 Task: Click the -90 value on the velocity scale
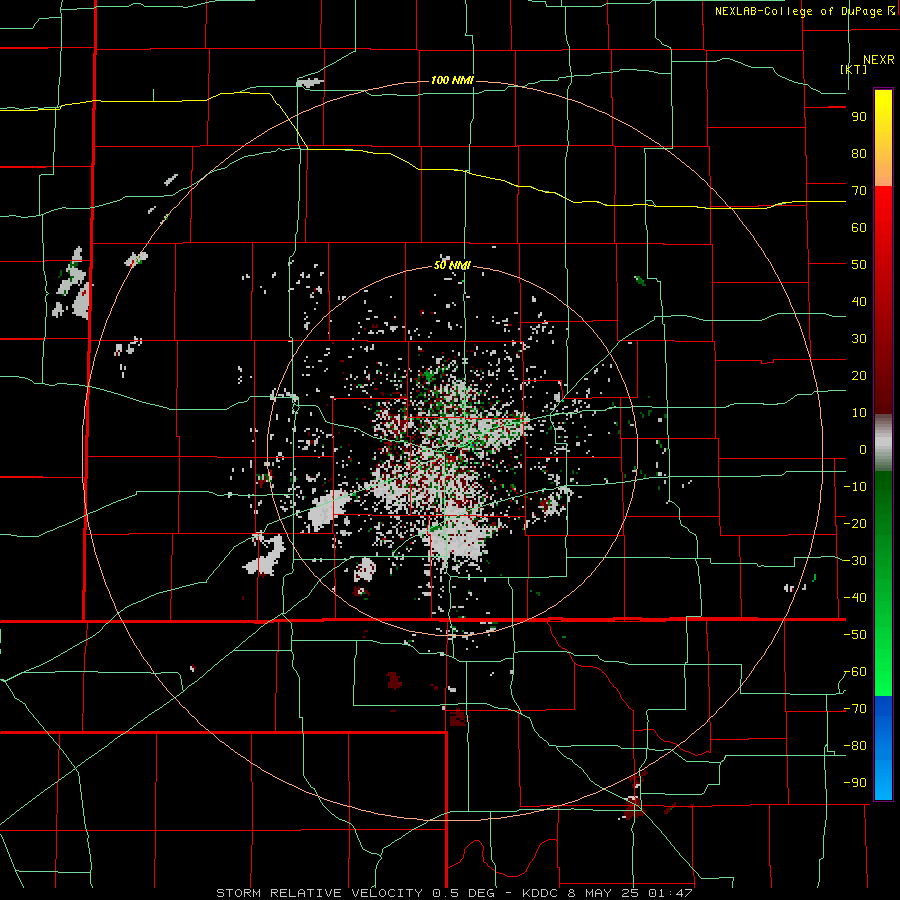point(855,783)
